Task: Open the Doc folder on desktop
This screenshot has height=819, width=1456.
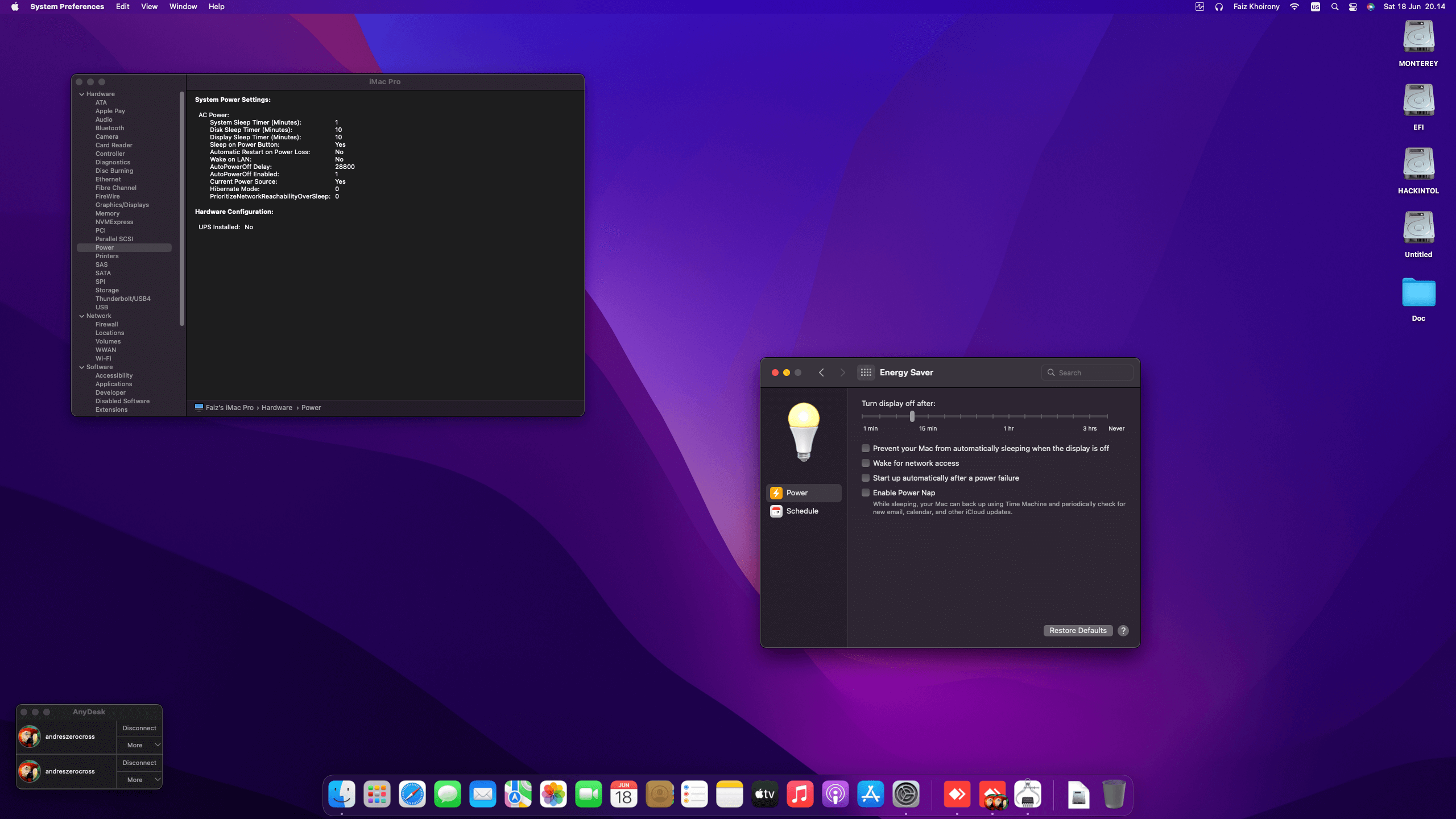Action: tap(1418, 293)
